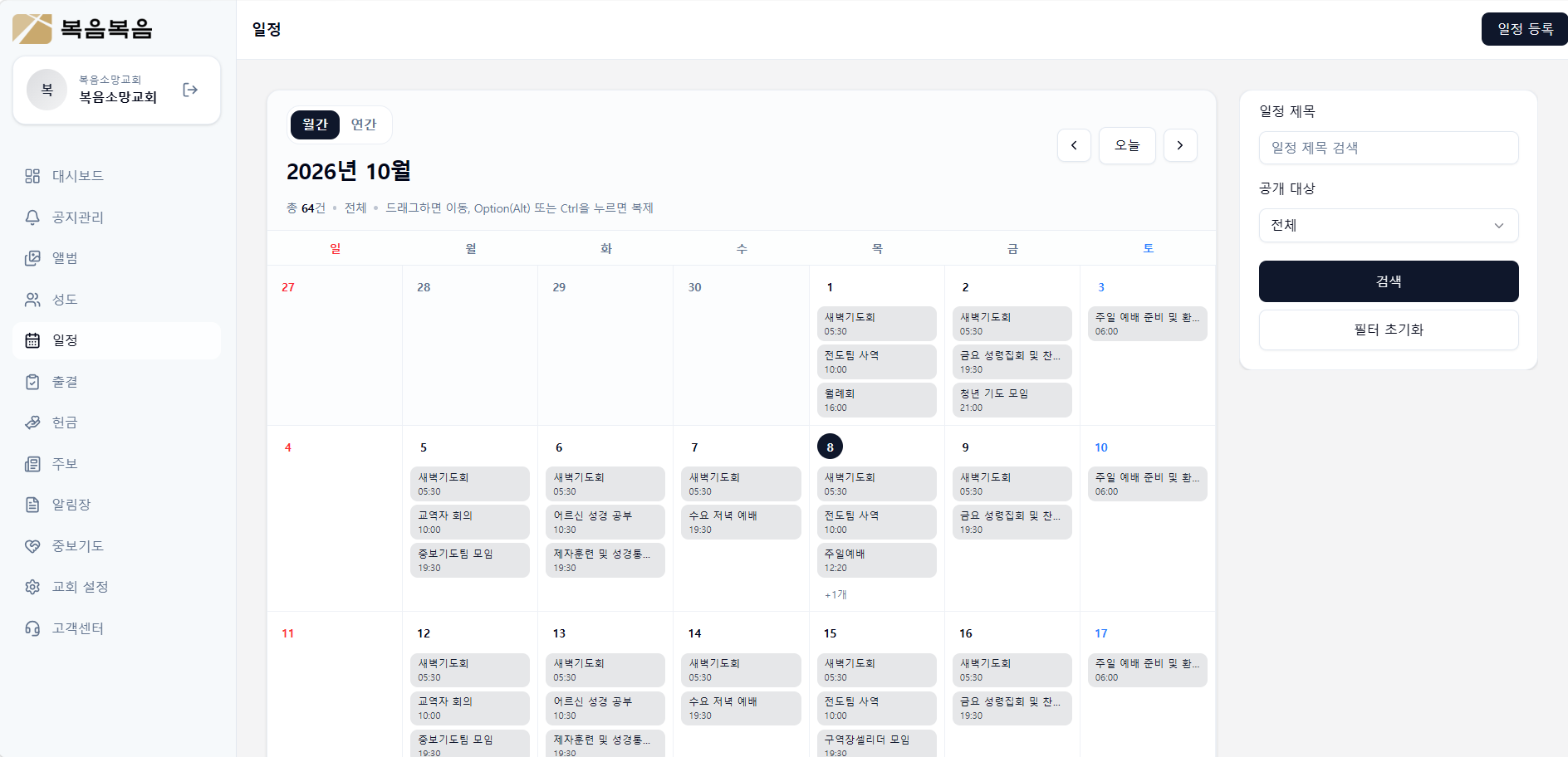Click the 앨범 photo icon
1568x757 pixels.
tap(32, 258)
